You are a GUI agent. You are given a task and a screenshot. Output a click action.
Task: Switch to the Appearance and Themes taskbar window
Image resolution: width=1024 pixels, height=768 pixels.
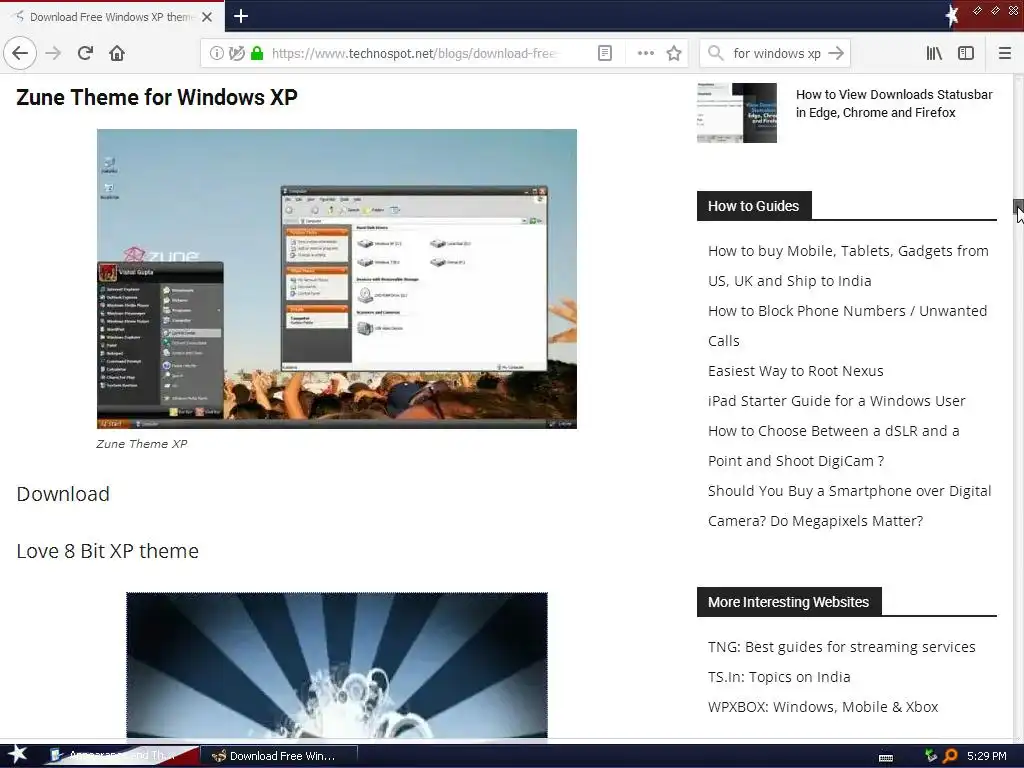click(x=122, y=756)
